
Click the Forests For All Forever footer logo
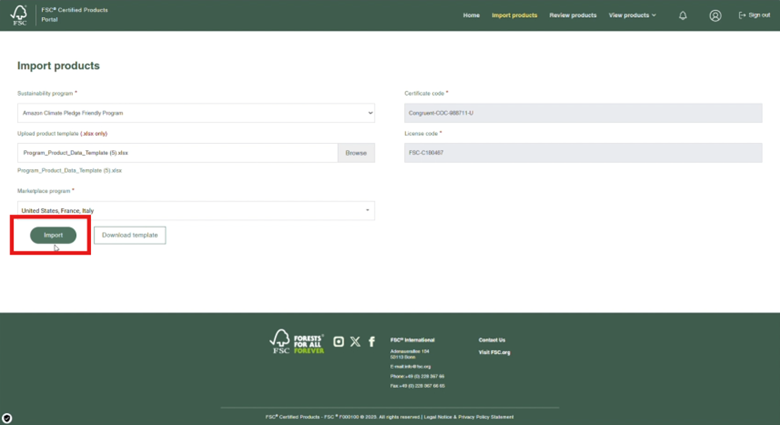click(297, 342)
